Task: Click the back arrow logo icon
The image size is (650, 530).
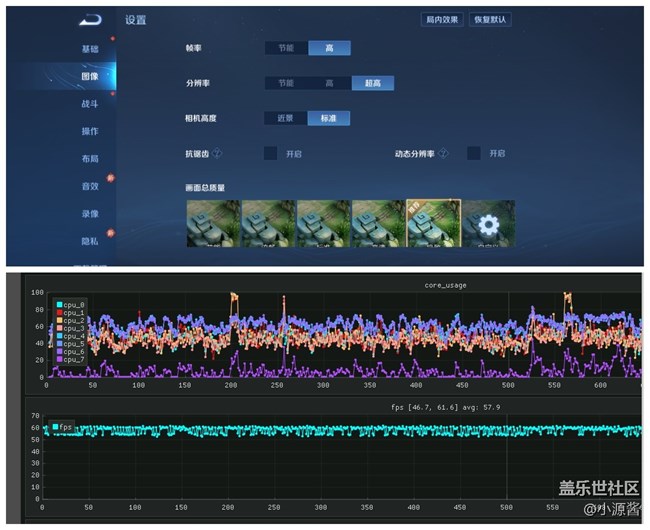Action: coord(90,20)
